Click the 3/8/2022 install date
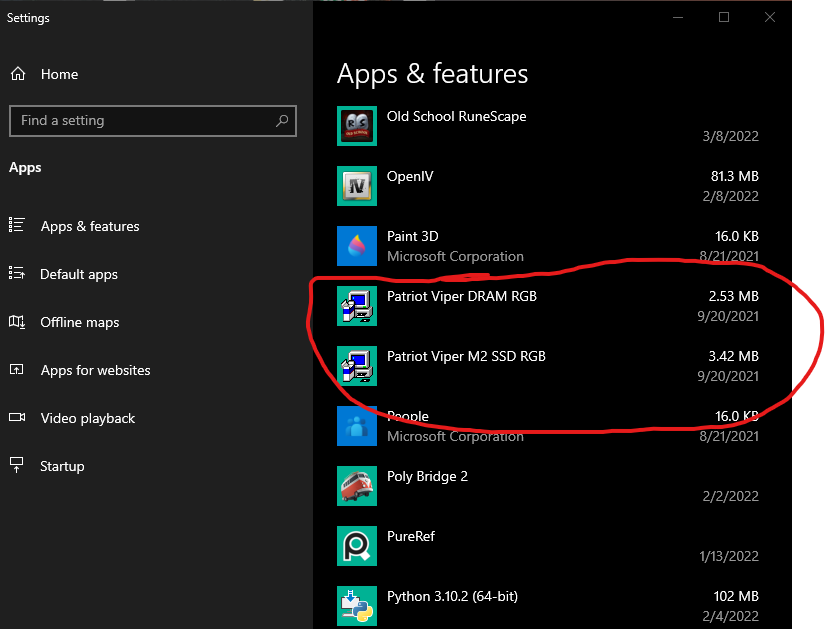This screenshot has width=825, height=629. click(731, 136)
